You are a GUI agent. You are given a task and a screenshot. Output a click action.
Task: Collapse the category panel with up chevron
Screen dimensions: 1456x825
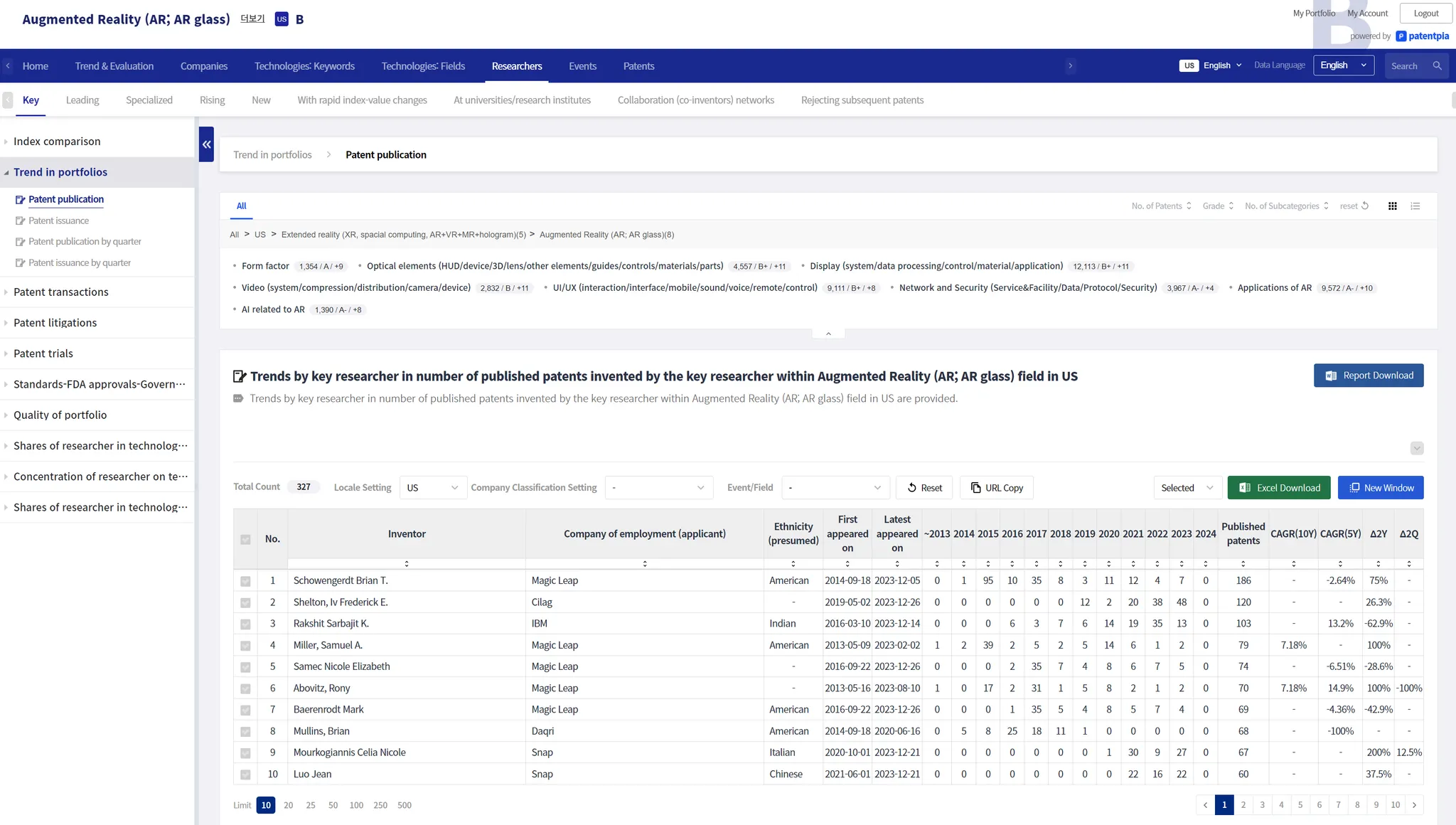click(x=828, y=334)
